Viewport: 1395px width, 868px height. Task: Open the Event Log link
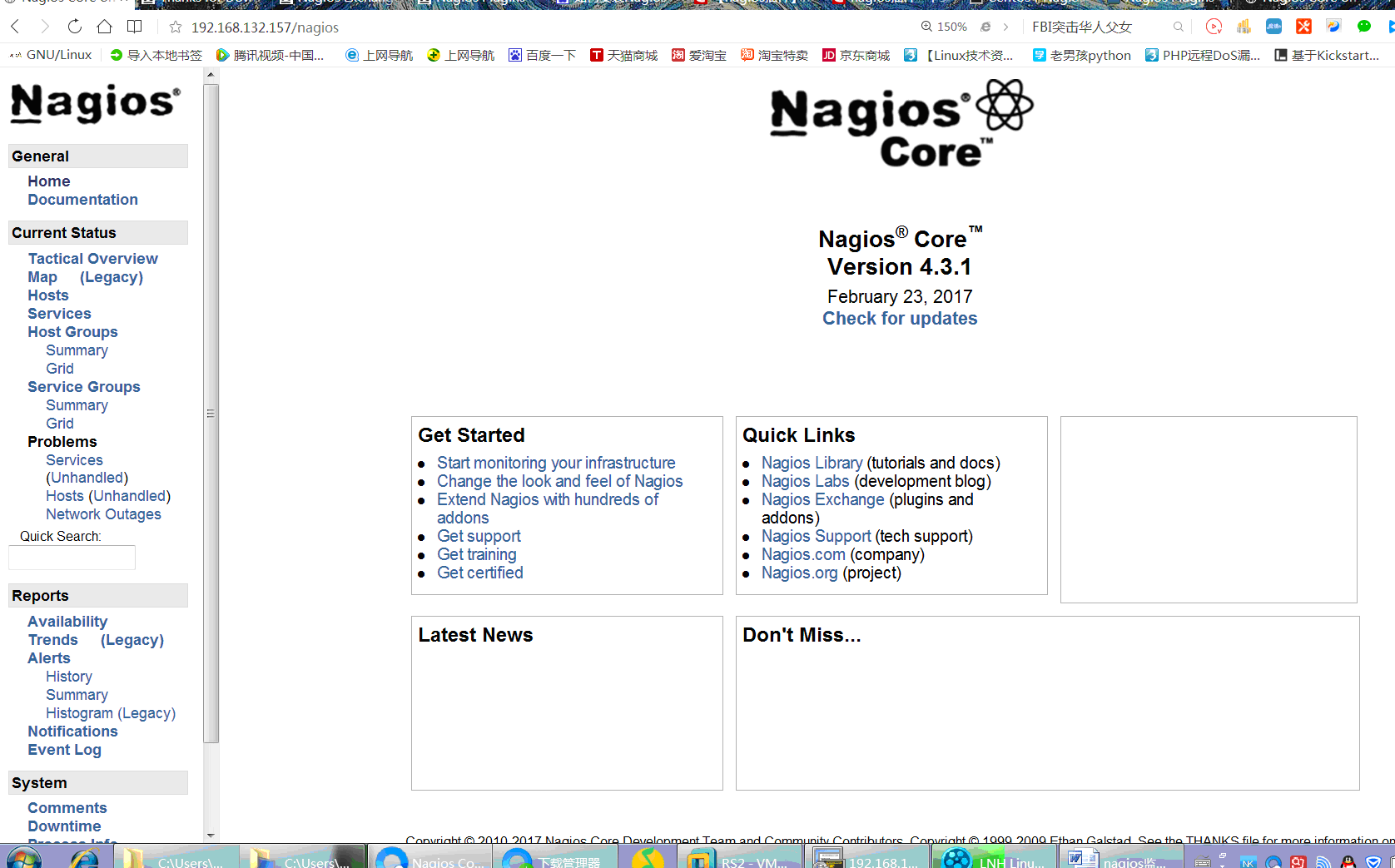64,750
